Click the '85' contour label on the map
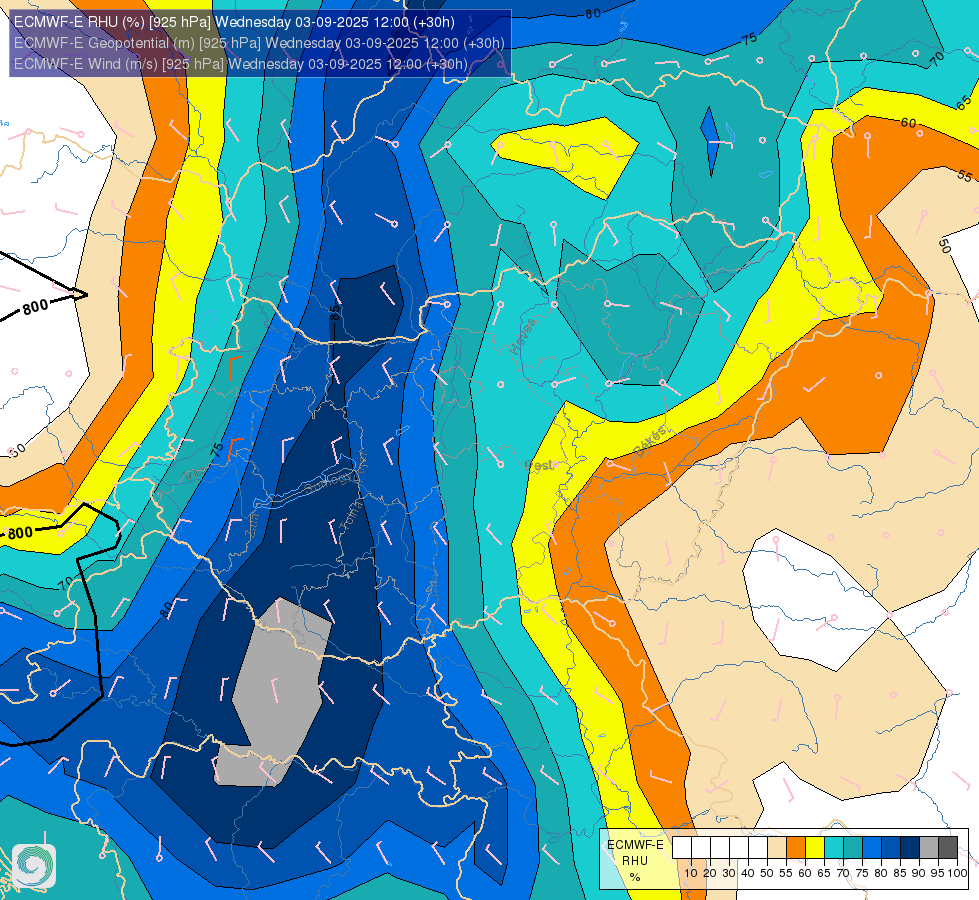The image size is (979, 900). point(335,310)
